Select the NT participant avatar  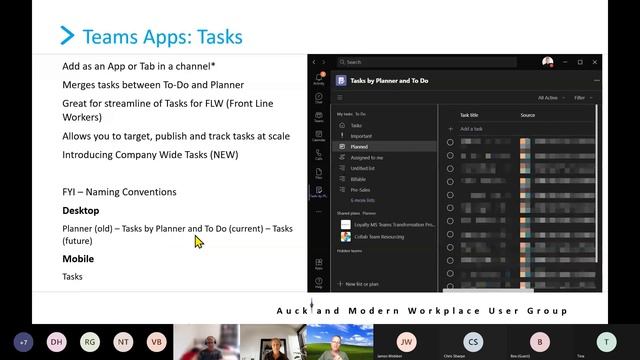tap(123, 342)
